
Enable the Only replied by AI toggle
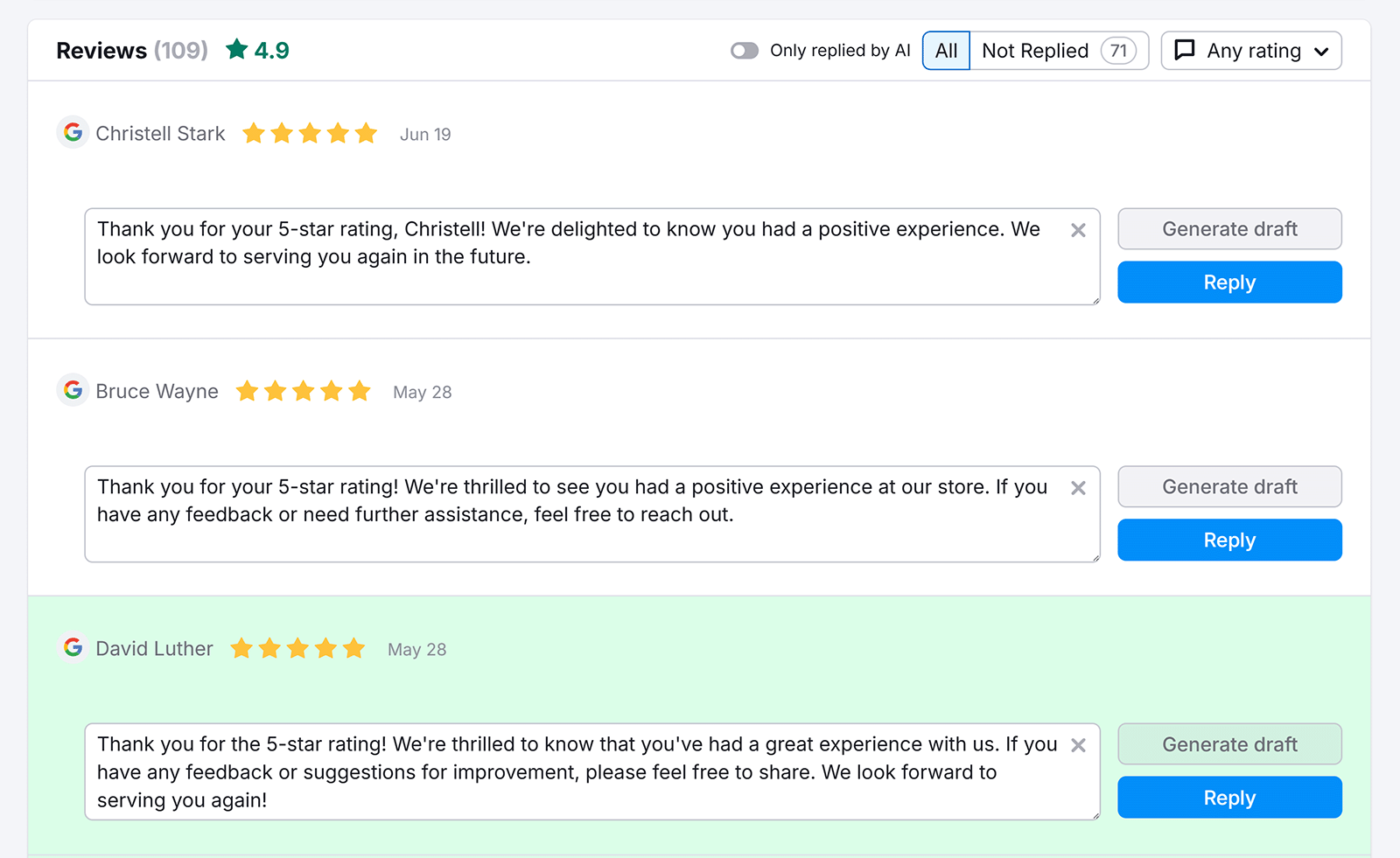point(744,51)
